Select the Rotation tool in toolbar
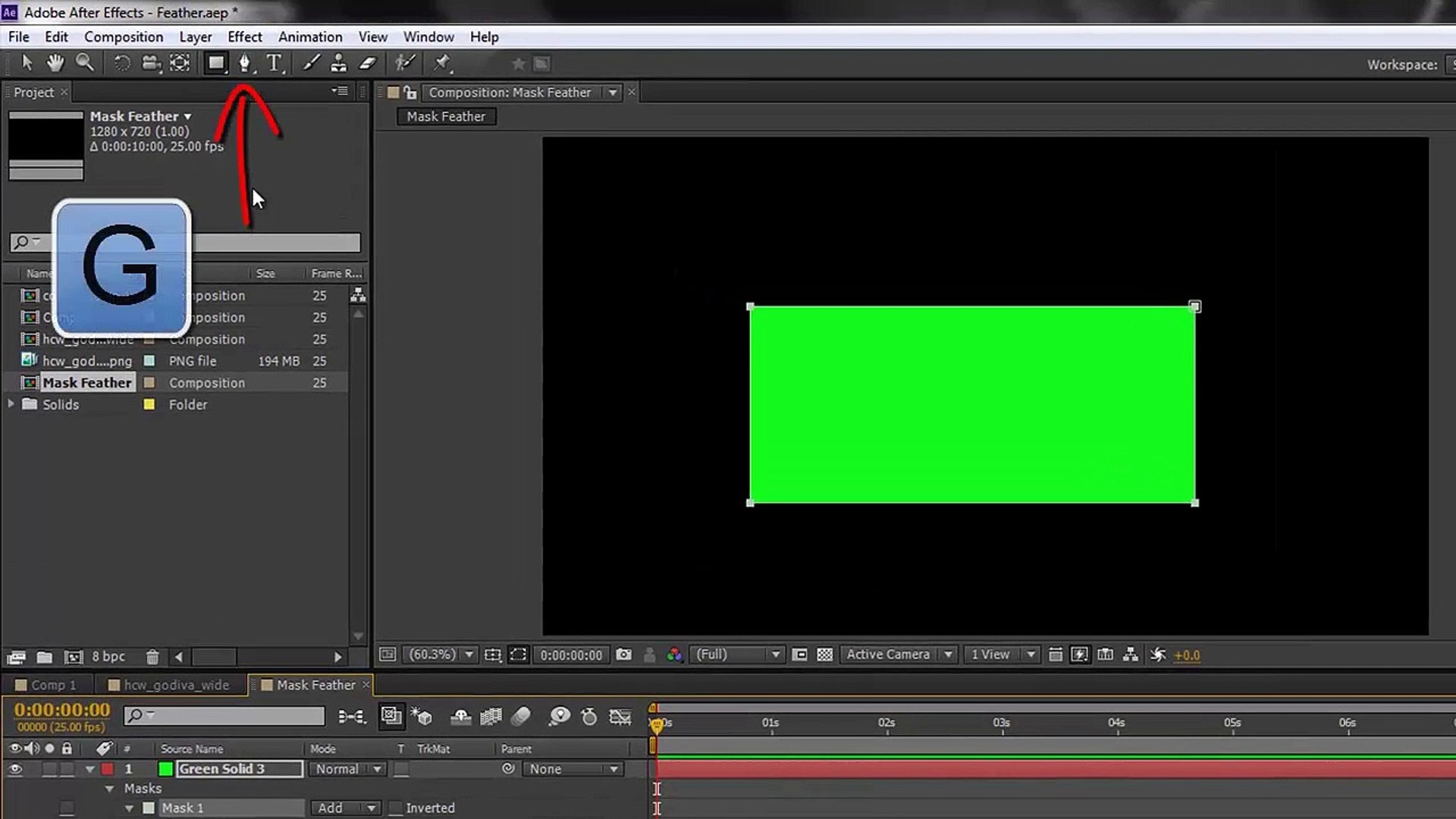 click(x=120, y=63)
